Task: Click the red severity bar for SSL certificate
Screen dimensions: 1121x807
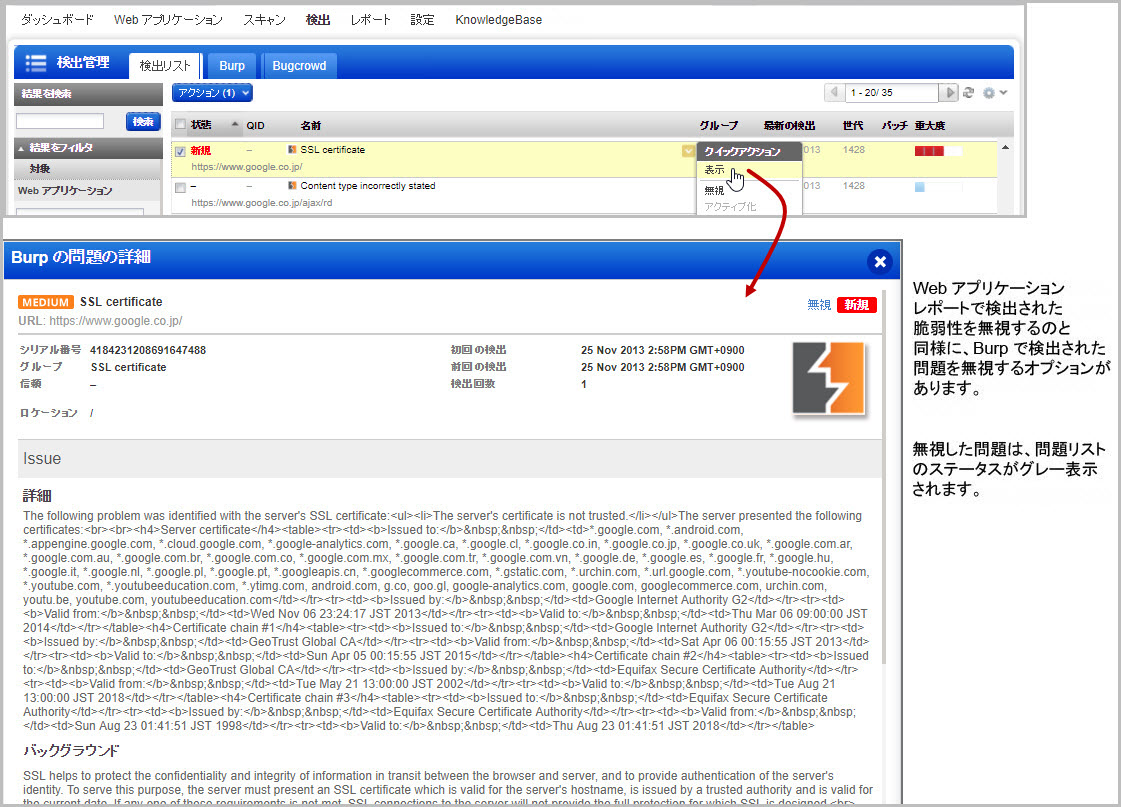Action: [929, 151]
